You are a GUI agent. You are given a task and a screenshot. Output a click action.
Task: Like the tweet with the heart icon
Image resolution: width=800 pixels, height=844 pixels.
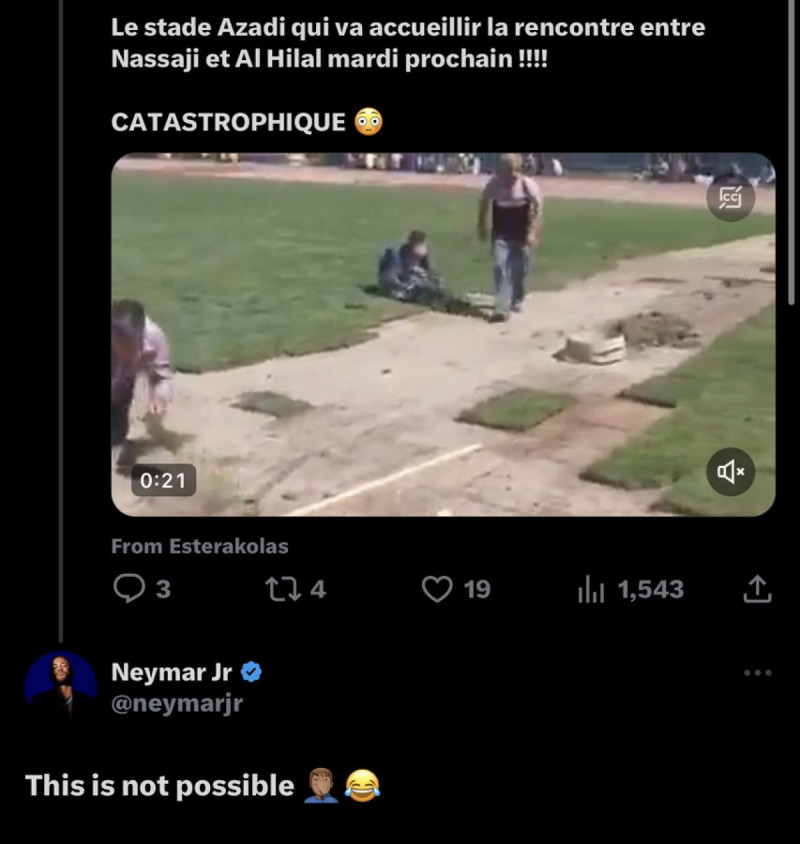[437, 589]
